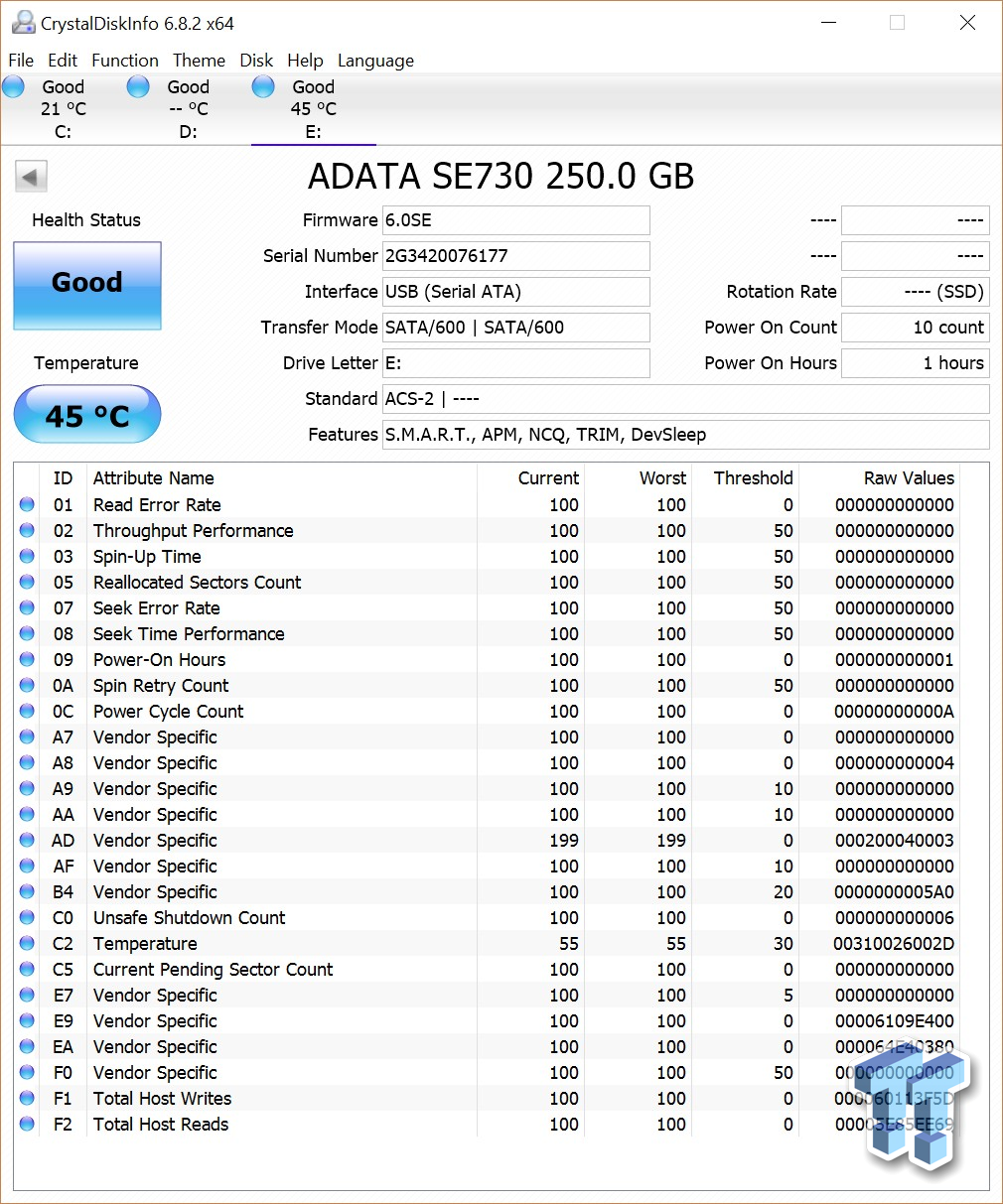Go to previous disk with the left arrow
The height and width of the screenshot is (1204, 1003).
pos(31,178)
